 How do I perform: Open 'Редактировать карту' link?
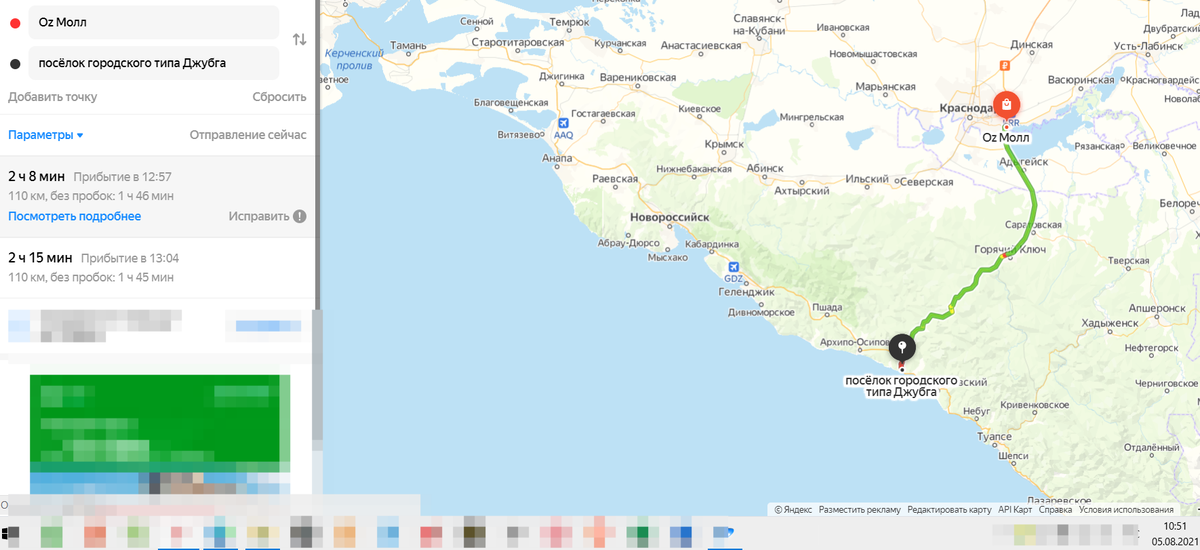(x=949, y=510)
